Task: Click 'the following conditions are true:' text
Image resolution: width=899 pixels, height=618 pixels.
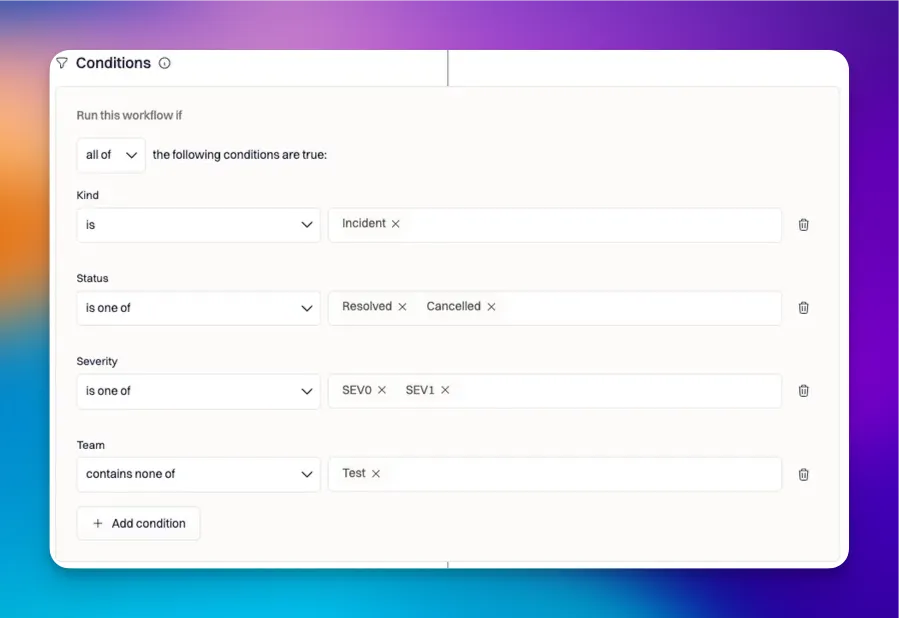Action: pos(240,155)
